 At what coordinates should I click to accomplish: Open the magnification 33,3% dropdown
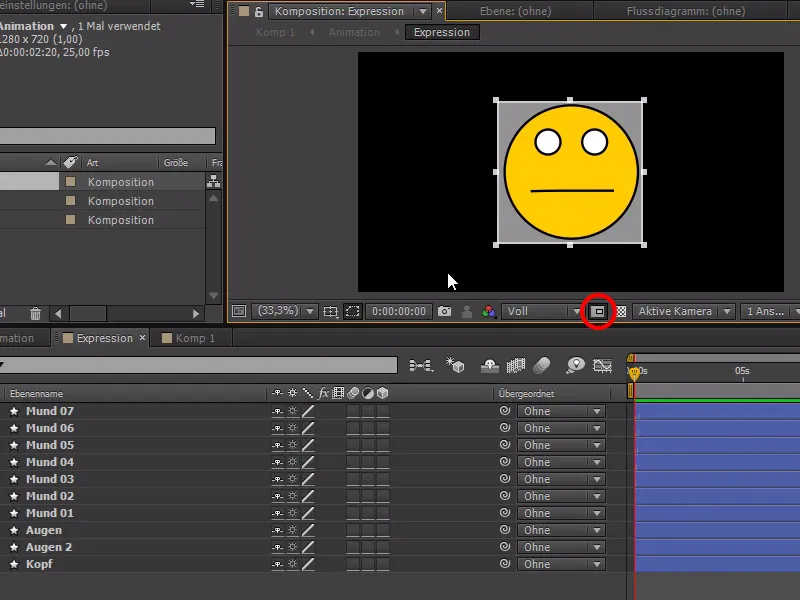tap(284, 311)
